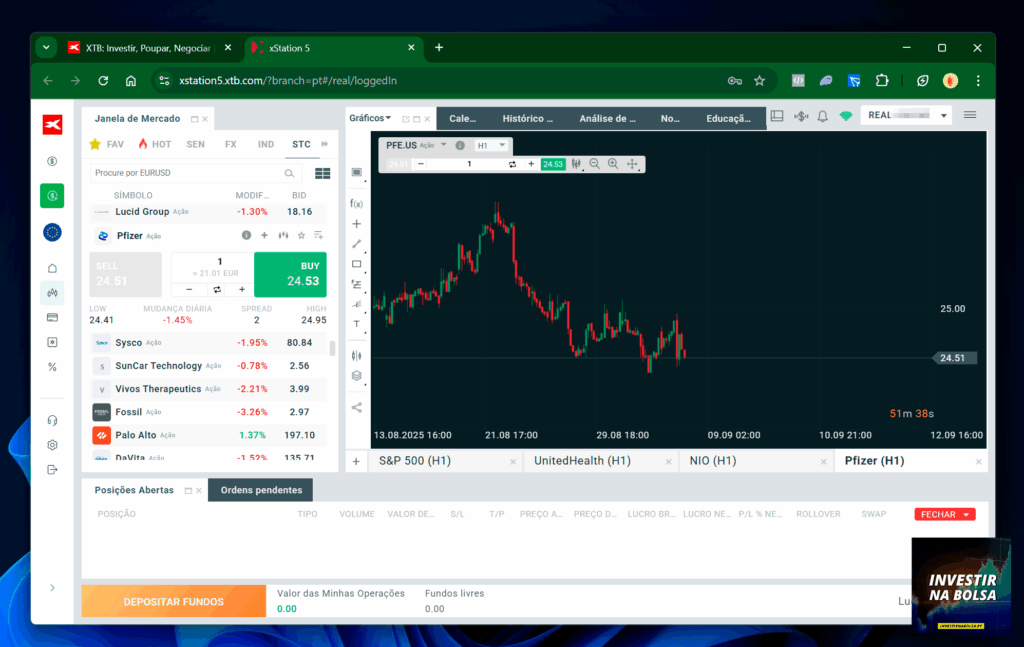Open the H1 timeframe dropdown
Image resolution: width=1024 pixels, height=647 pixels.
(x=491, y=146)
